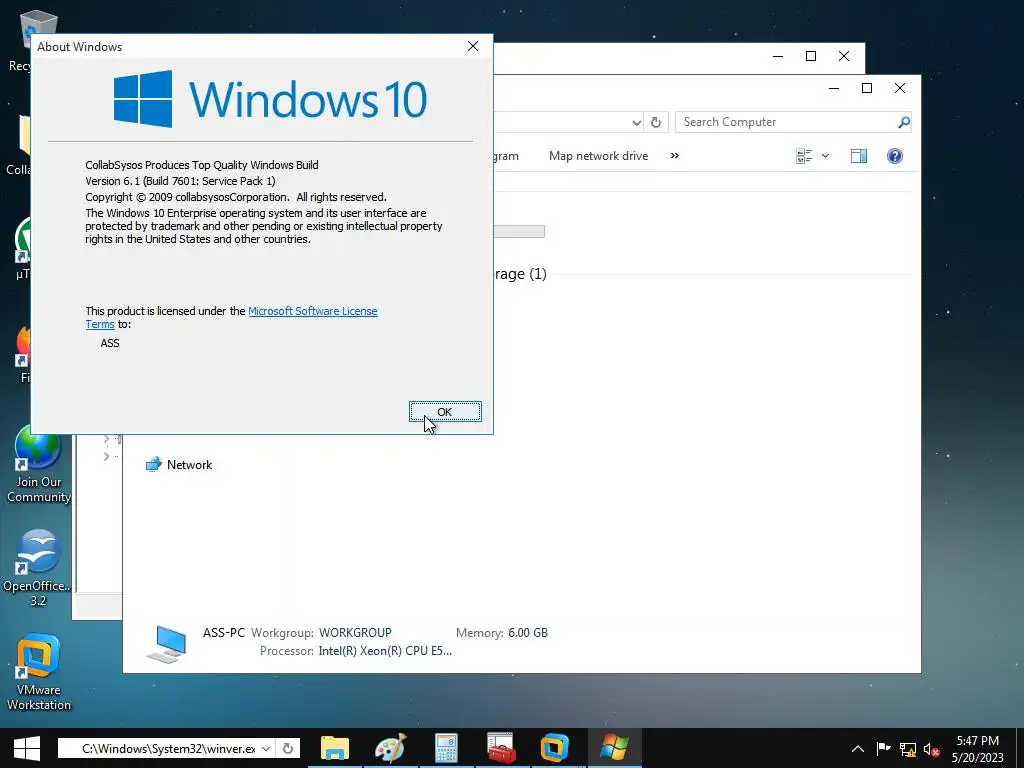
Task: Close the About Windows dialog
Action: [x=473, y=46]
